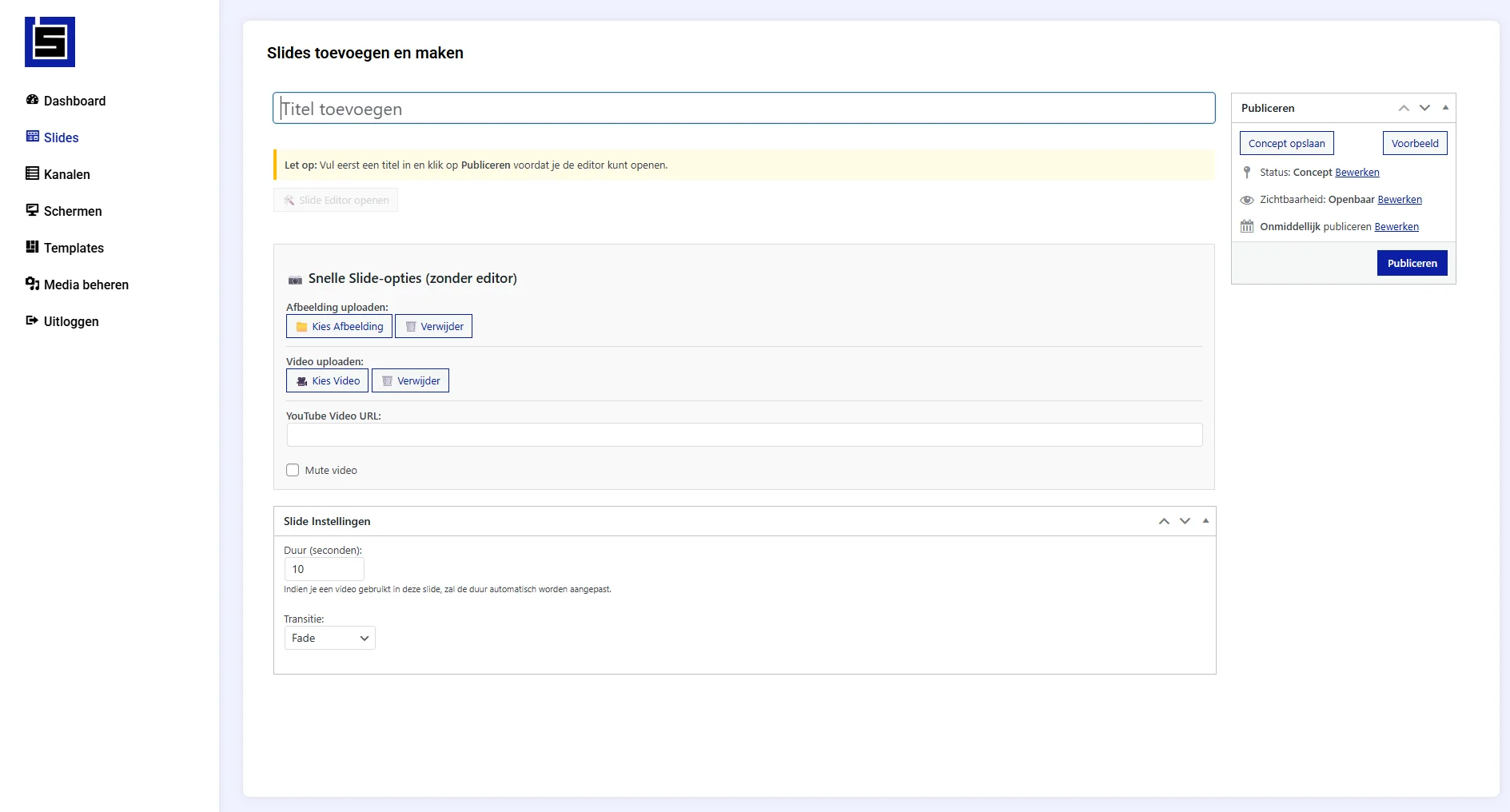Edit the Zichtbaarheid setting via Bewerken

coord(1400,200)
